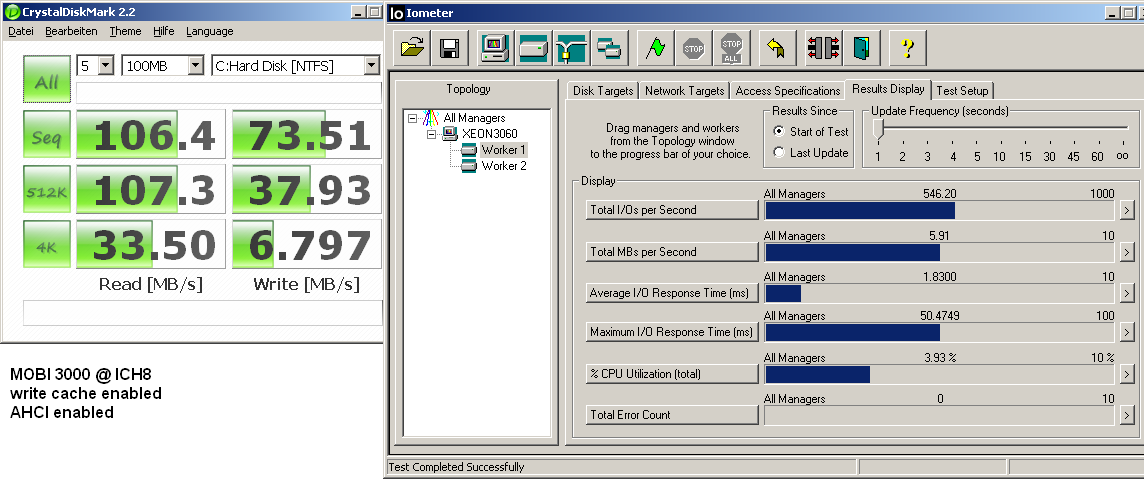The width and height of the screenshot is (1144, 479).
Task: Click the CrystalDiskMark title bar icon
Action: pyautogui.click(x=12, y=12)
